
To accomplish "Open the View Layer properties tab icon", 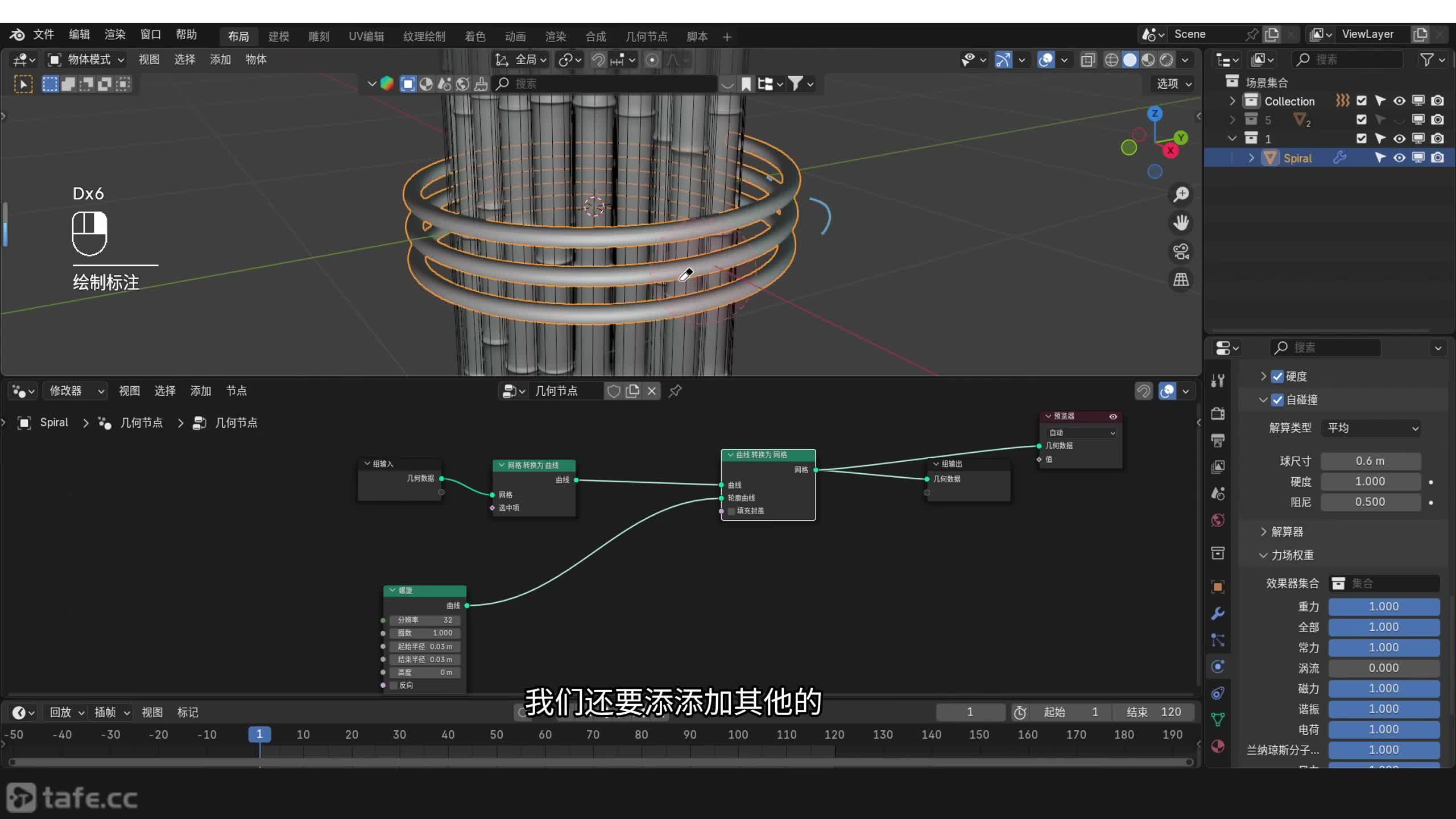I will [x=1218, y=467].
